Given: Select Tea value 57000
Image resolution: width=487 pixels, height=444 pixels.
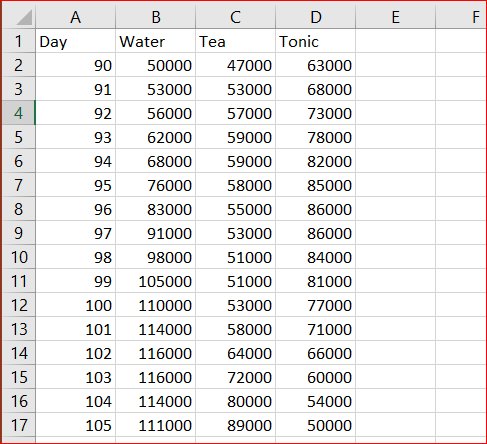Looking at the screenshot, I should point(236,113).
